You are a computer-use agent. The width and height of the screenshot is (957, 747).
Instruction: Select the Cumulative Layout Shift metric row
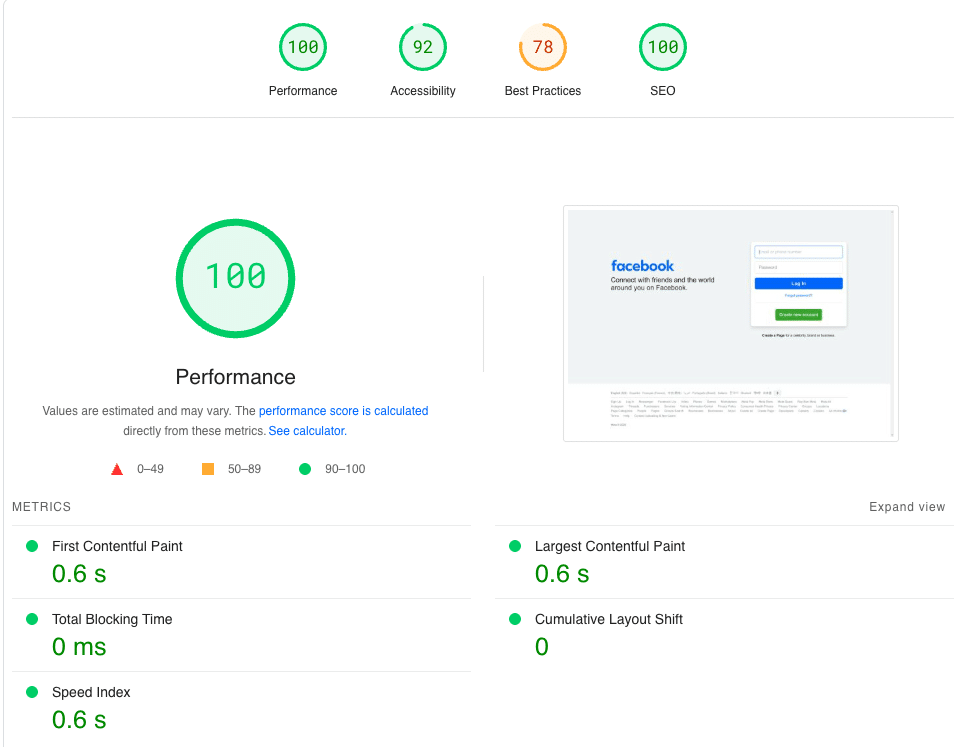pos(608,619)
